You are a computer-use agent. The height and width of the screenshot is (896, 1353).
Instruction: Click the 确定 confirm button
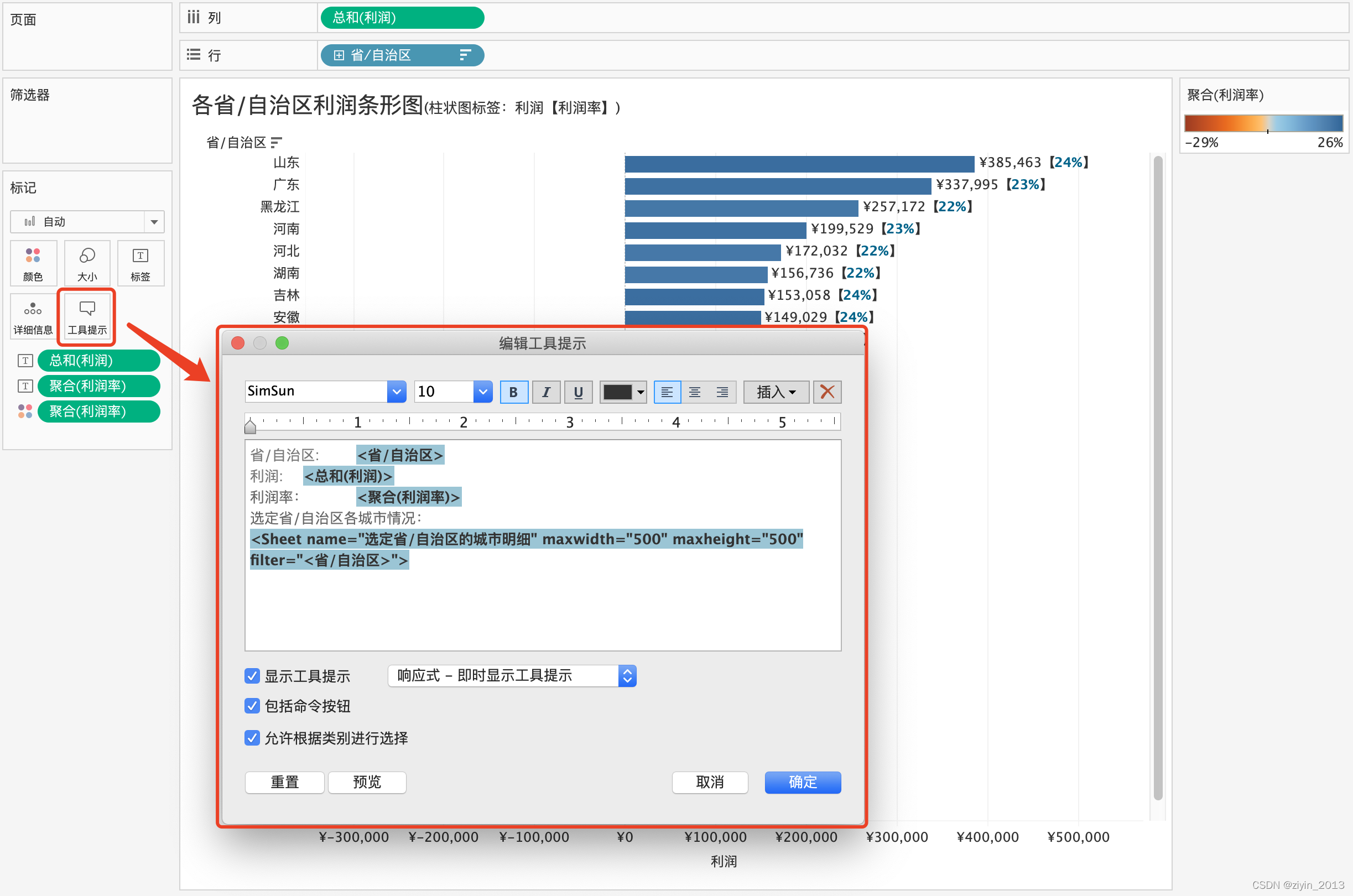[802, 782]
